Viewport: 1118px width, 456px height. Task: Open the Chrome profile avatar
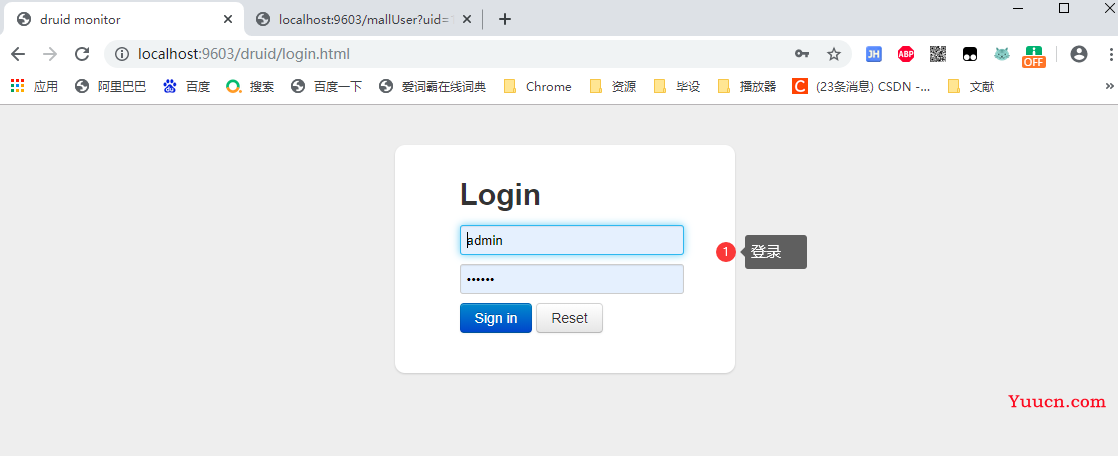[x=1079, y=54]
